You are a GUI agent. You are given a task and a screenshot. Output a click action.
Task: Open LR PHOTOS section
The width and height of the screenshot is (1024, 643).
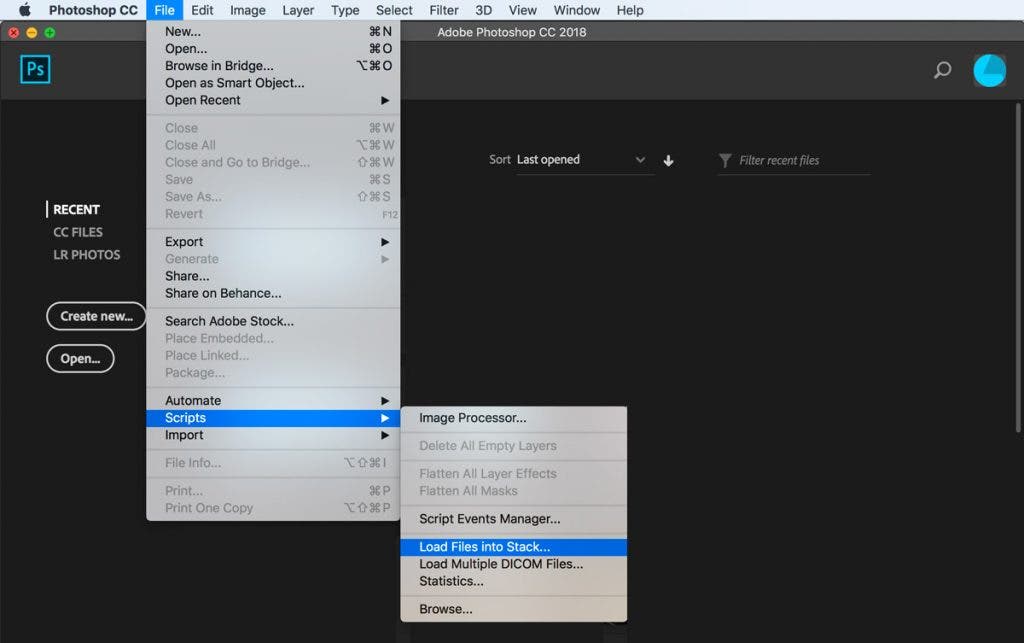(x=87, y=255)
